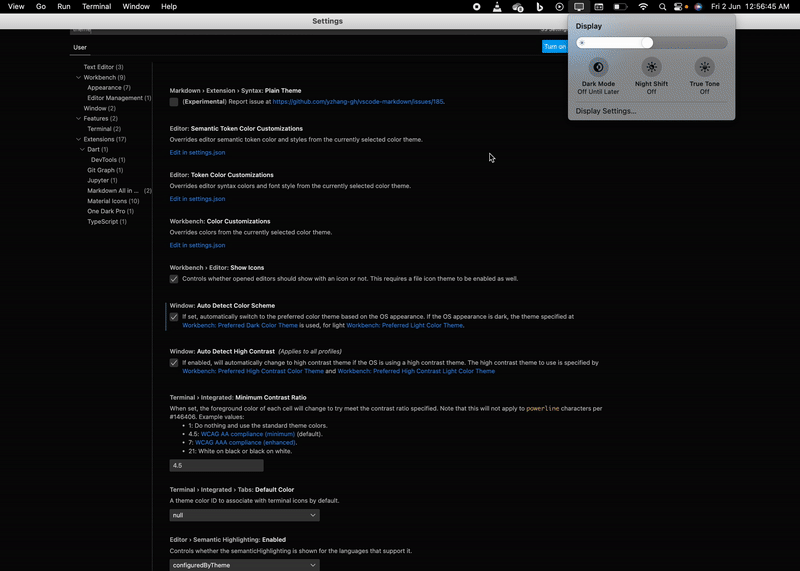This screenshot has height=571, width=800.
Task: Click the display brightness slider knob
Action: point(647,43)
